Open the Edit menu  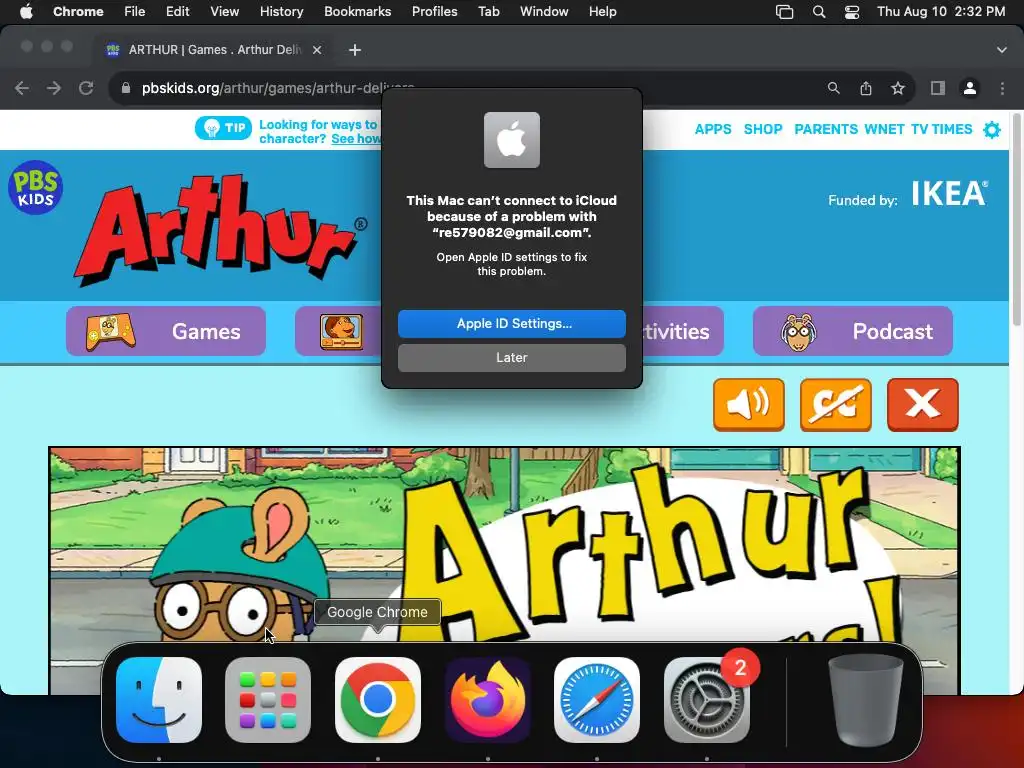[x=177, y=11]
